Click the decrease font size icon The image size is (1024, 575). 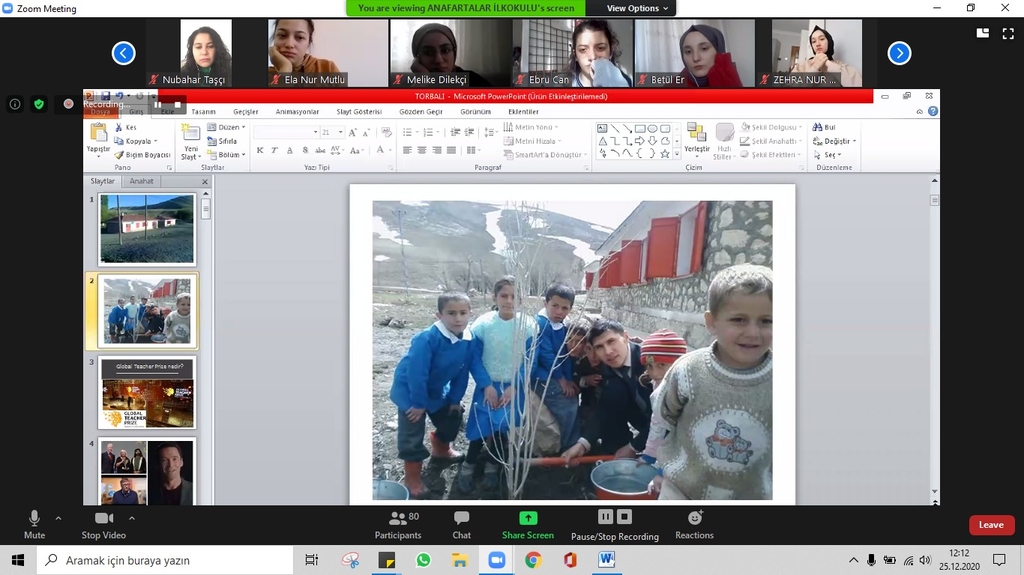pyautogui.click(x=366, y=133)
